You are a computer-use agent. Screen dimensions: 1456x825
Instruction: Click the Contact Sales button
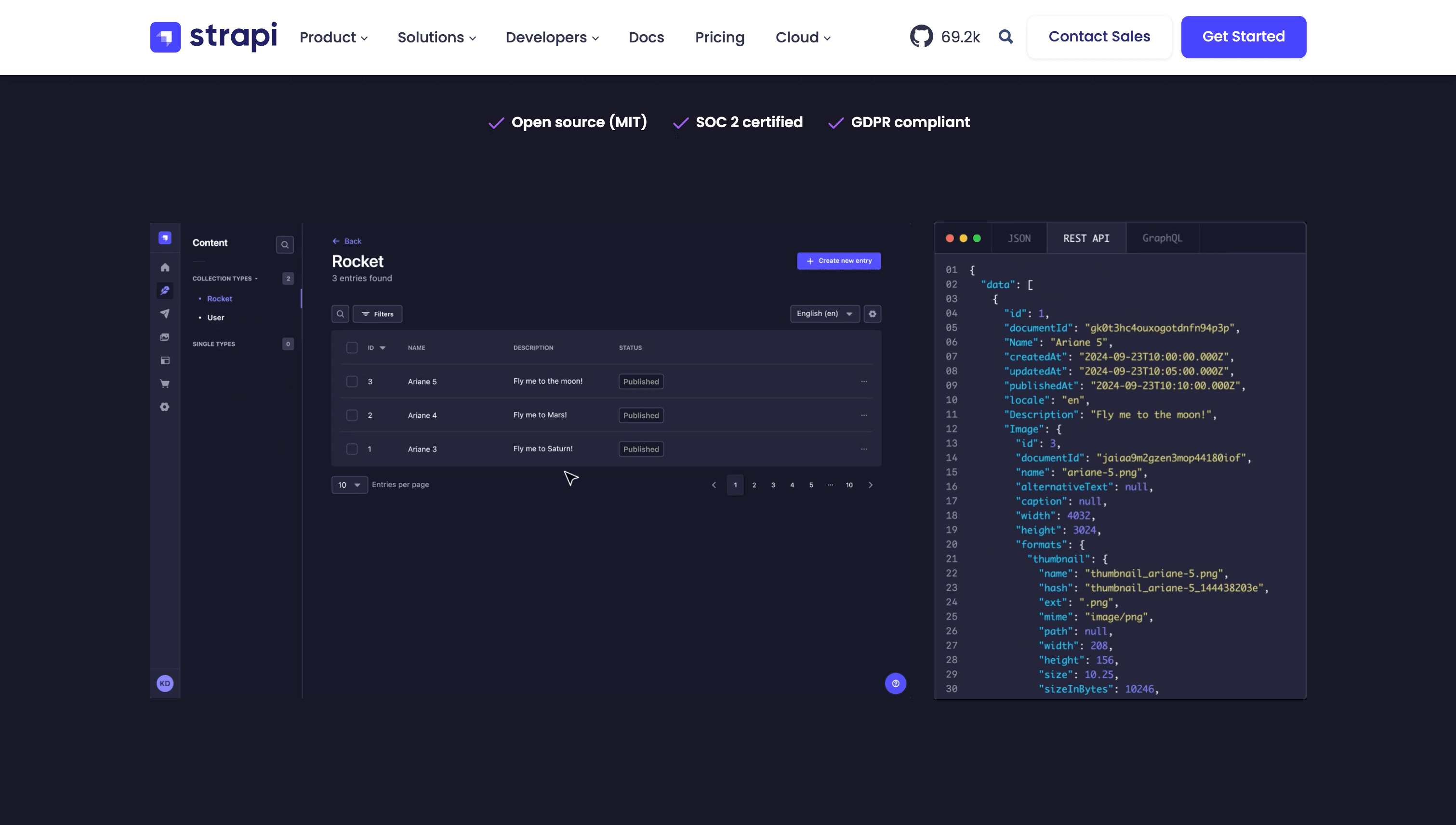(x=1099, y=37)
